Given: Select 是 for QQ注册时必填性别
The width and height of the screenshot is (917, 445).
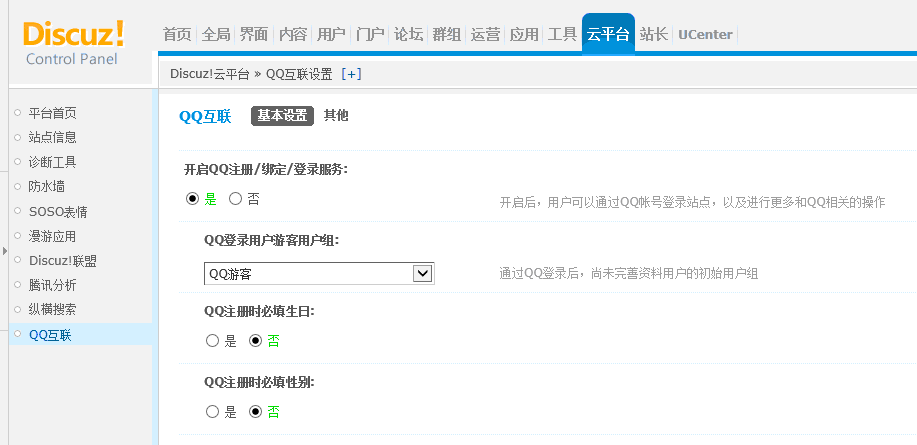Looking at the screenshot, I should (x=212, y=412).
